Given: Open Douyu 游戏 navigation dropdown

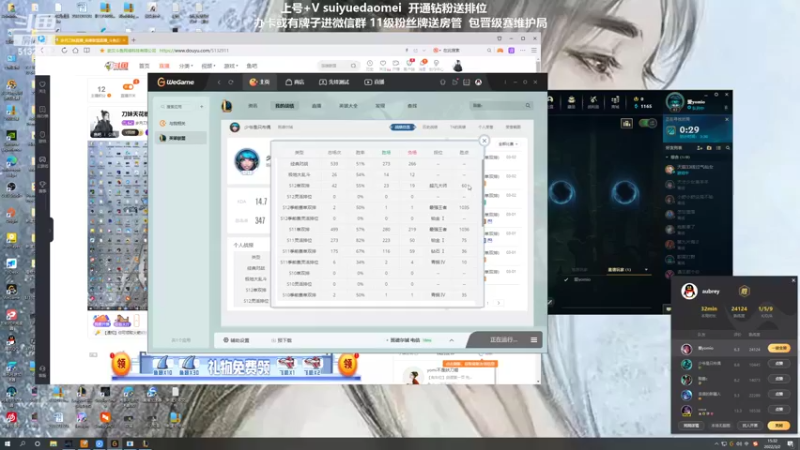Looking at the screenshot, I should (x=231, y=66).
